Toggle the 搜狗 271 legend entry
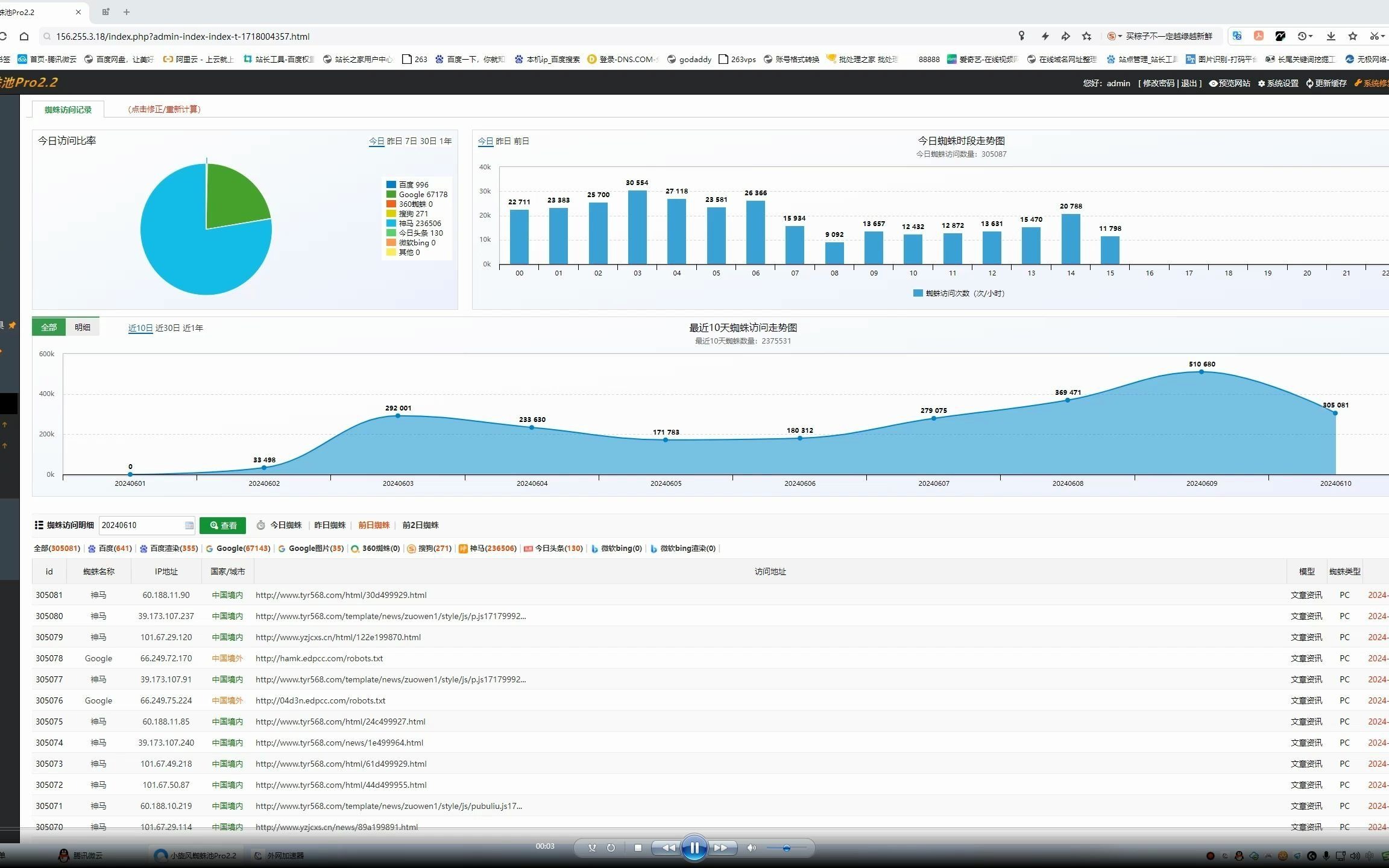Screen dimensions: 1389x868 [407, 213]
